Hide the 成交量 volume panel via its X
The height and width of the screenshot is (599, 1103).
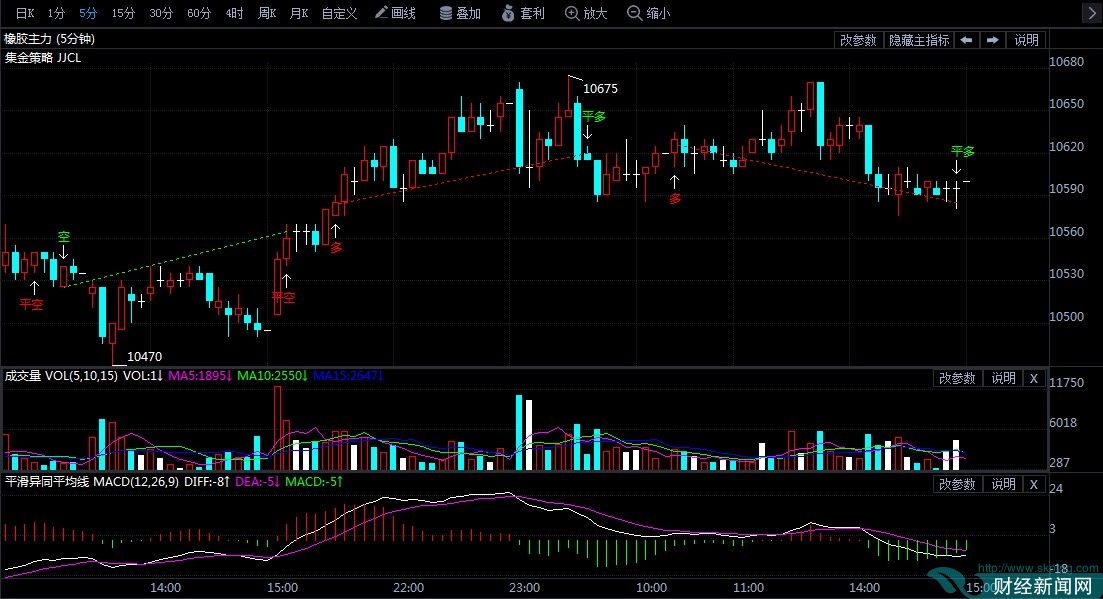(1034, 378)
